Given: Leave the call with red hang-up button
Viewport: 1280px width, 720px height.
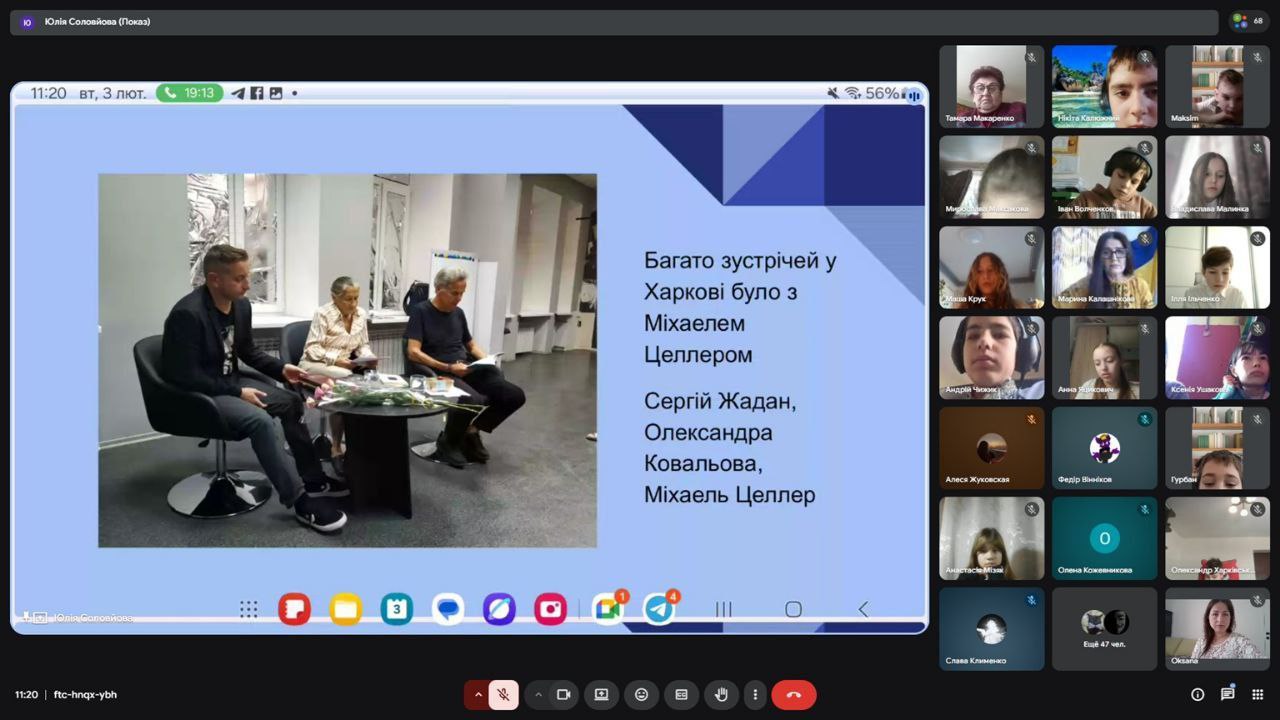Looking at the screenshot, I should (x=794, y=695).
